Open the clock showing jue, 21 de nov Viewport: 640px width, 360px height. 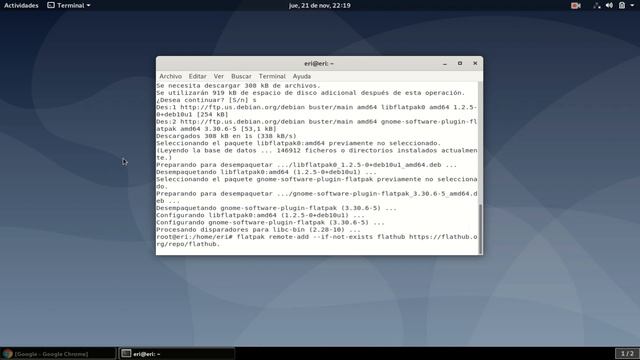pos(320,5)
